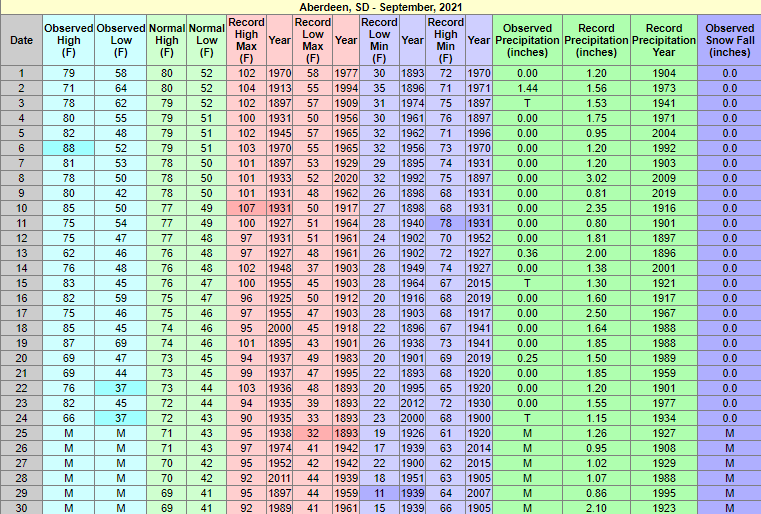The width and height of the screenshot is (761, 514).
Task: Click record precipitation year 2009
Action: point(664,179)
